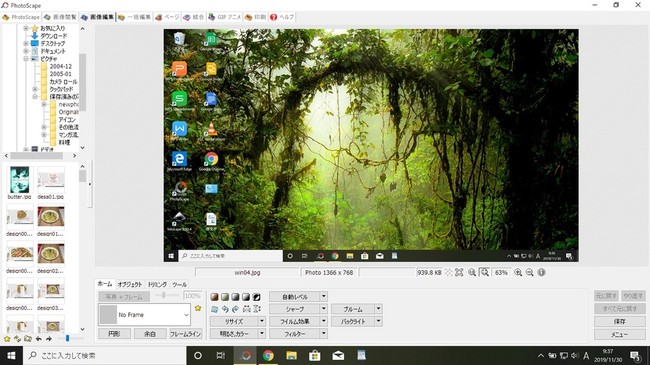The height and width of the screenshot is (365, 650).
Task: Open the リサイズ dropdown arrow
Action: click(262, 321)
